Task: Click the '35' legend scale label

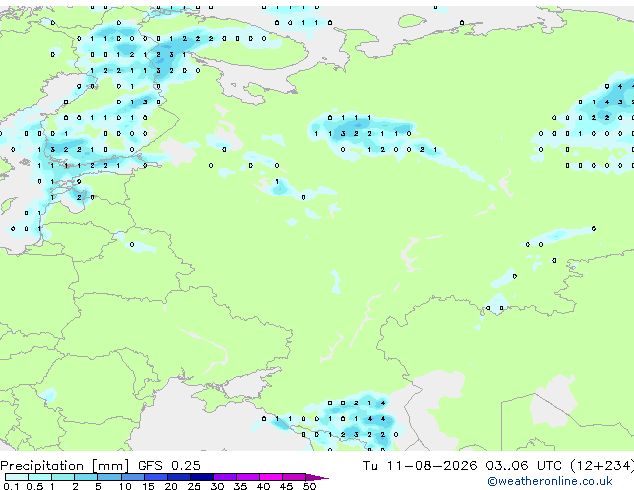Action: tap(240, 486)
